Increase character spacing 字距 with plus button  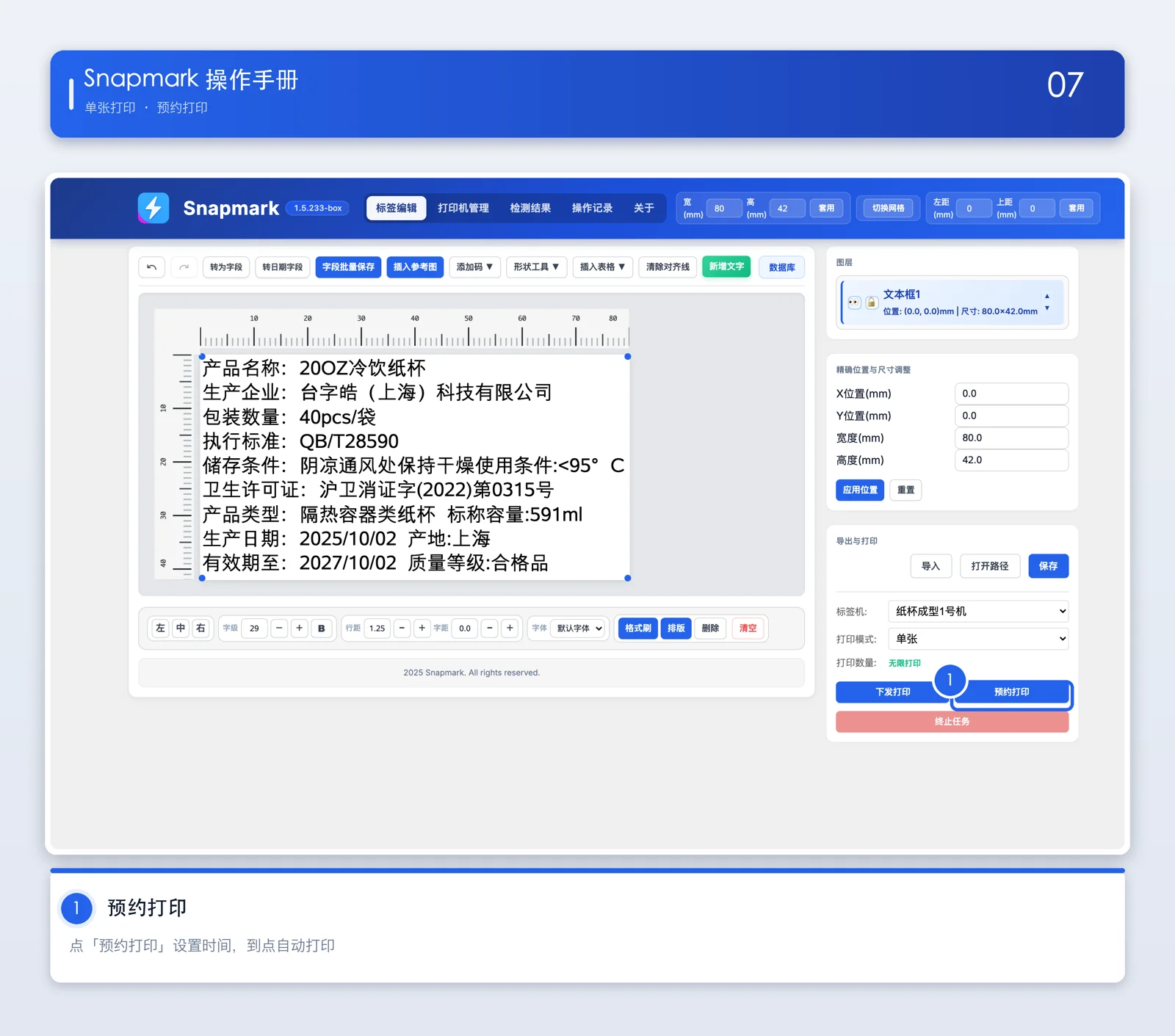[x=510, y=629]
